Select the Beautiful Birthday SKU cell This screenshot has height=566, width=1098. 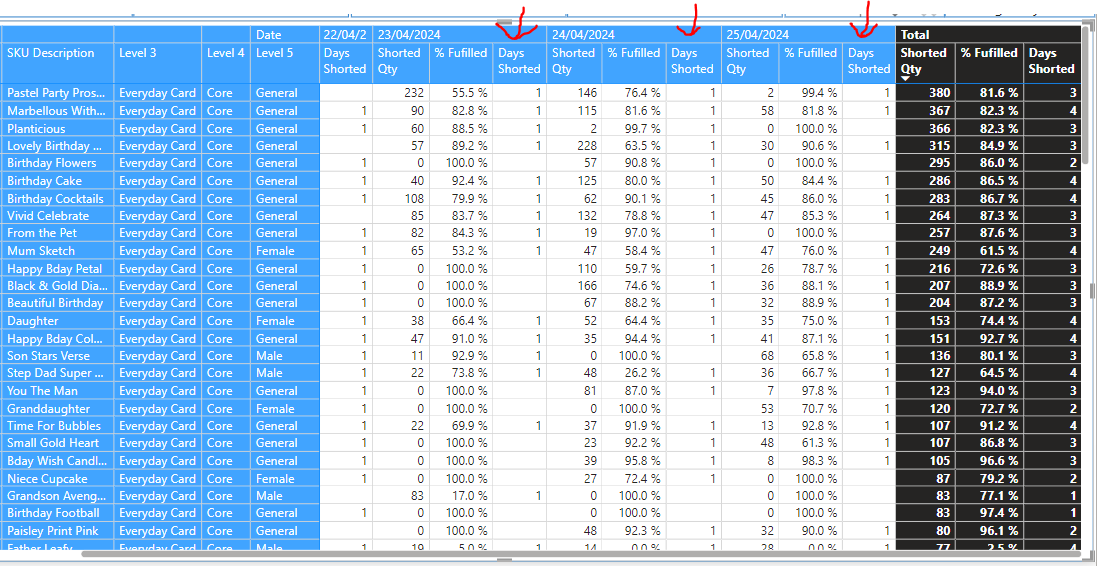click(55, 303)
